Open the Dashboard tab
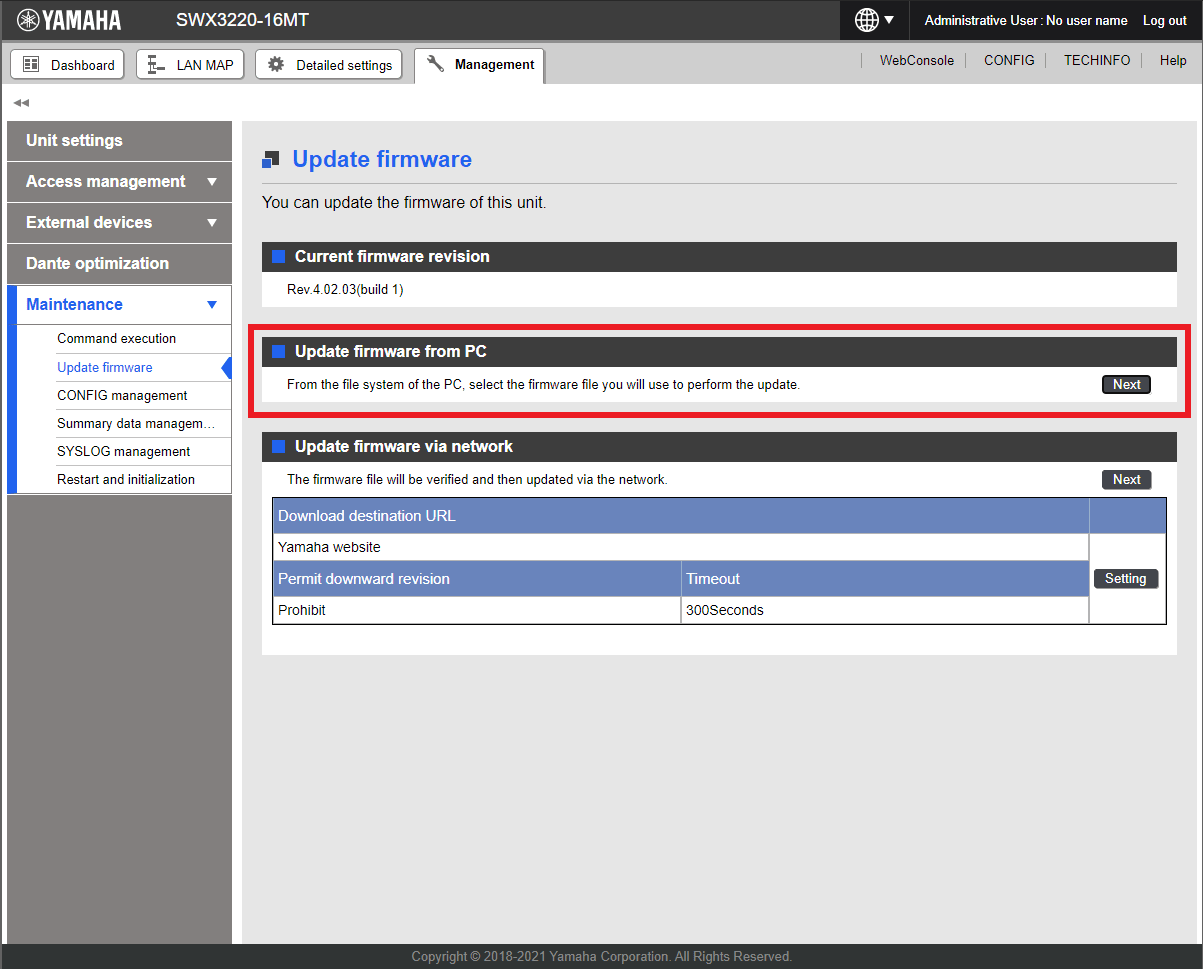Image resolution: width=1203 pixels, height=969 pixels. [68, 65]
